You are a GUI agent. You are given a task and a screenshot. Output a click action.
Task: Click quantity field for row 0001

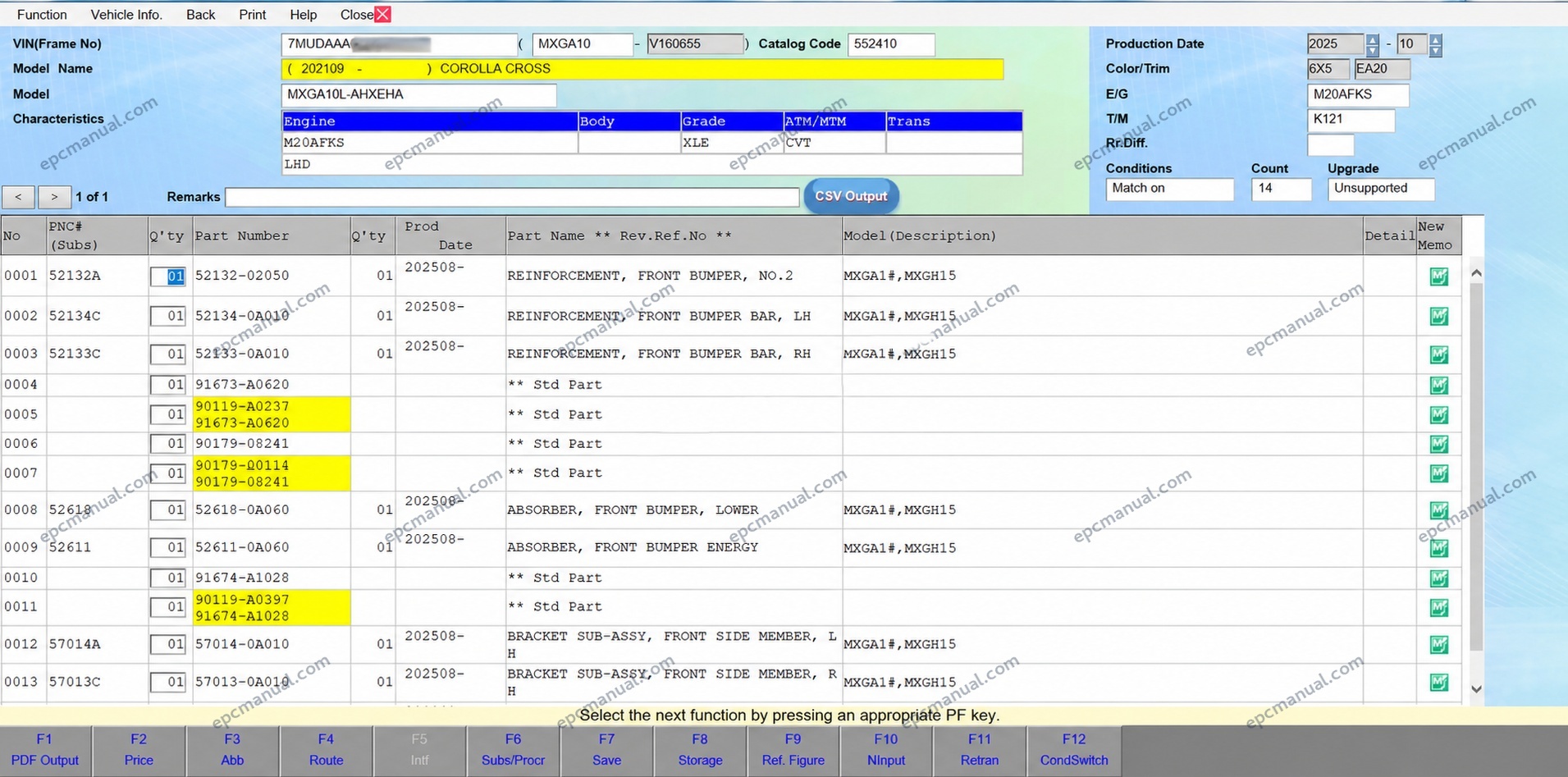click(168, 277)
